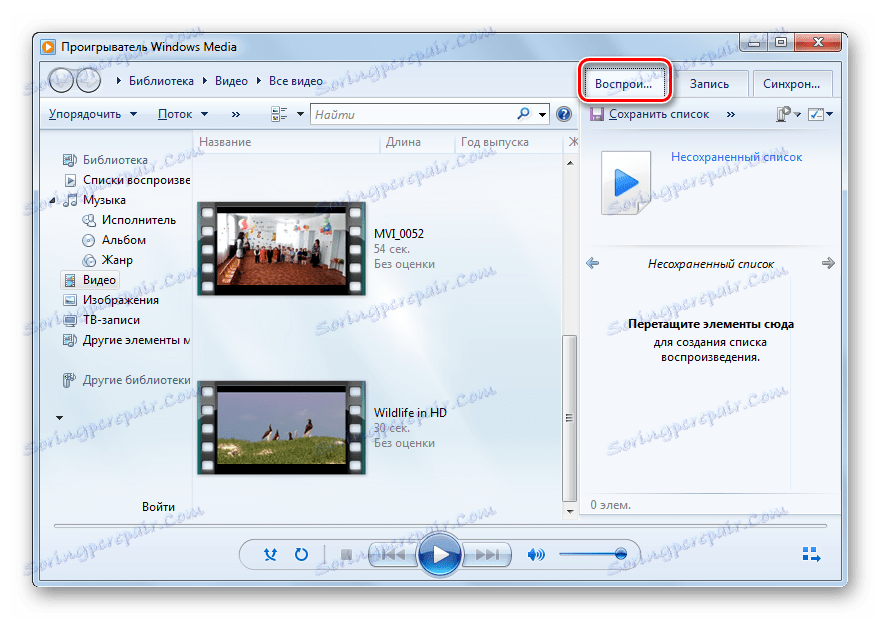Go to next list with right arrow
The image size is (881, 620).
coord(828,263)
